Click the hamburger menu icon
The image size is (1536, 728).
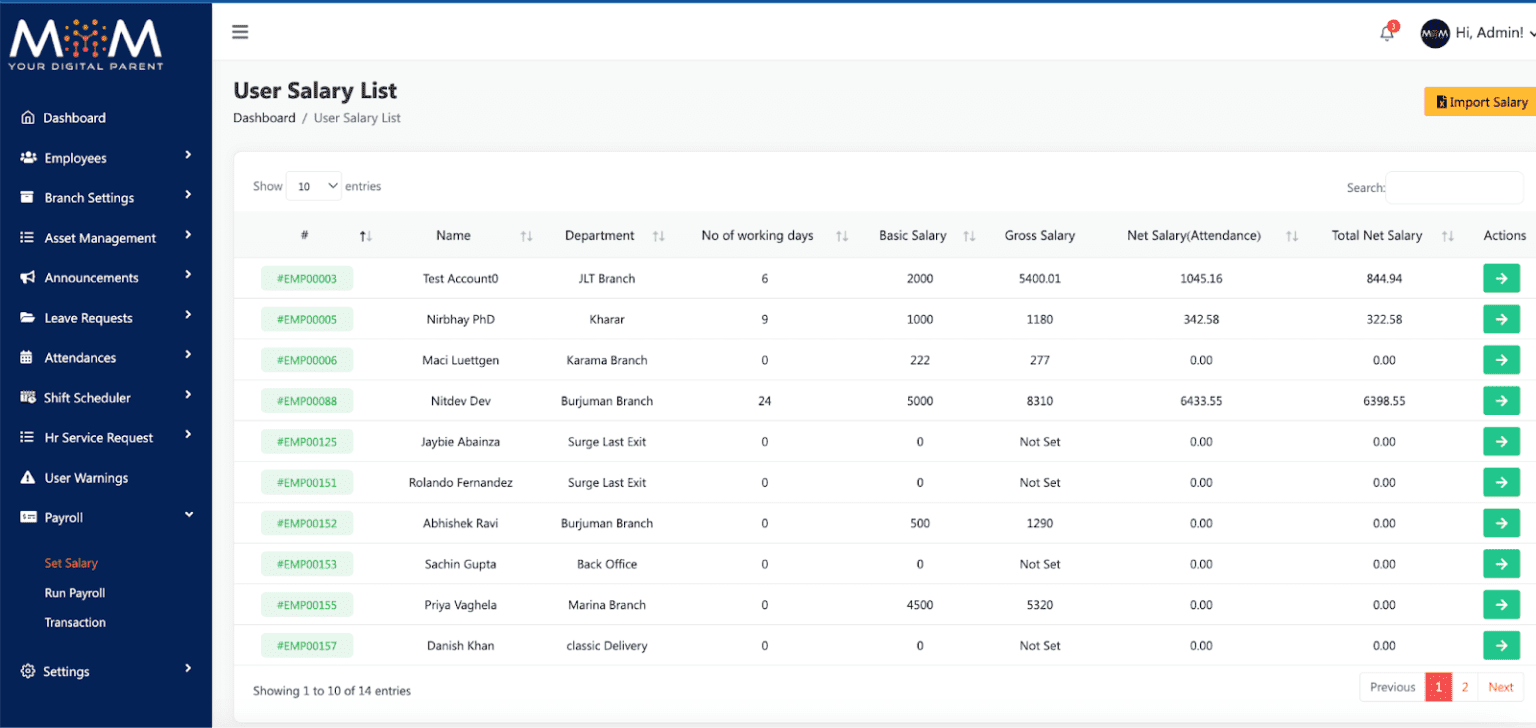[x=240, y=31]
